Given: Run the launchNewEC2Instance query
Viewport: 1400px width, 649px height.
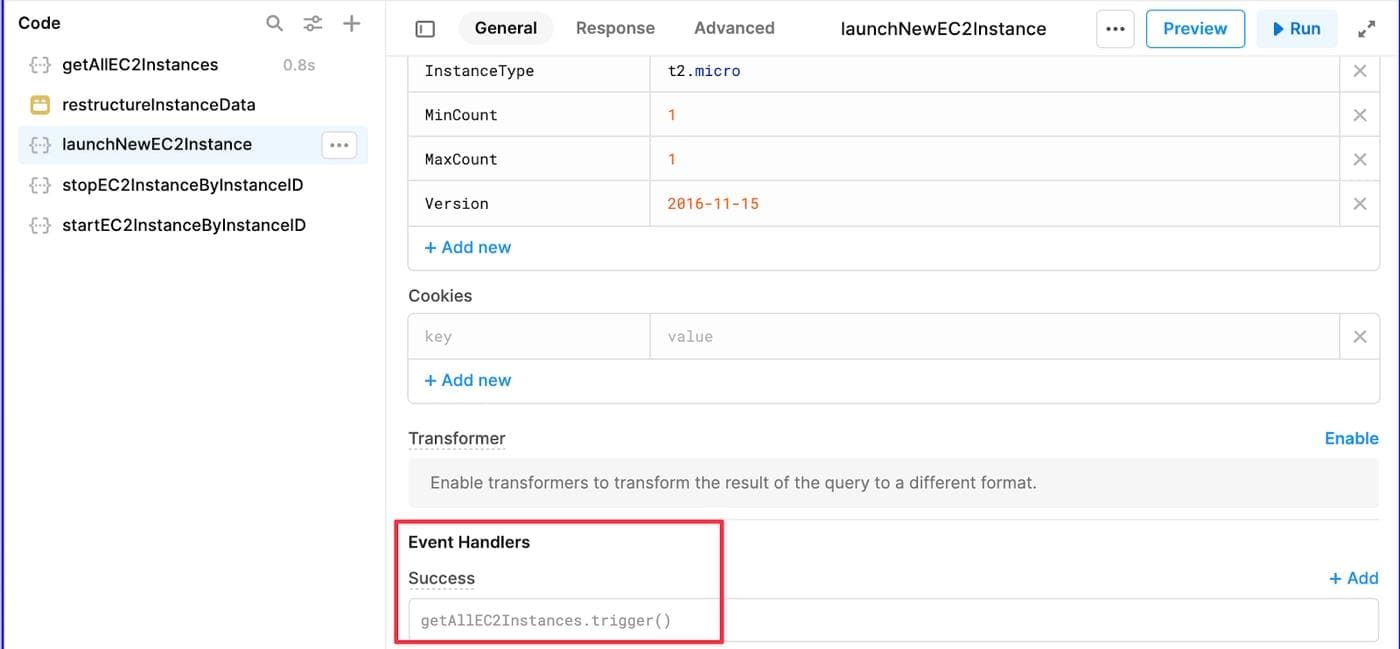Looking at the screenshot, I should tap(1297, 28).
